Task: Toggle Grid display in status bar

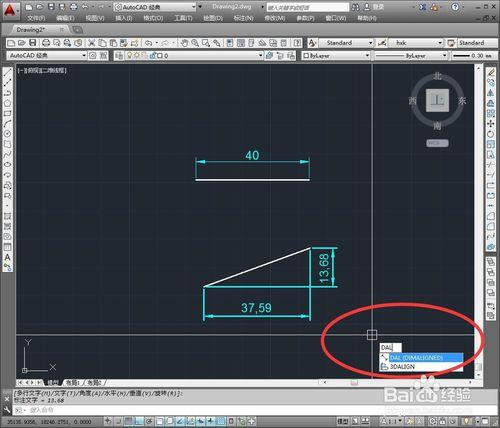Action: click(x=129, y=421)
